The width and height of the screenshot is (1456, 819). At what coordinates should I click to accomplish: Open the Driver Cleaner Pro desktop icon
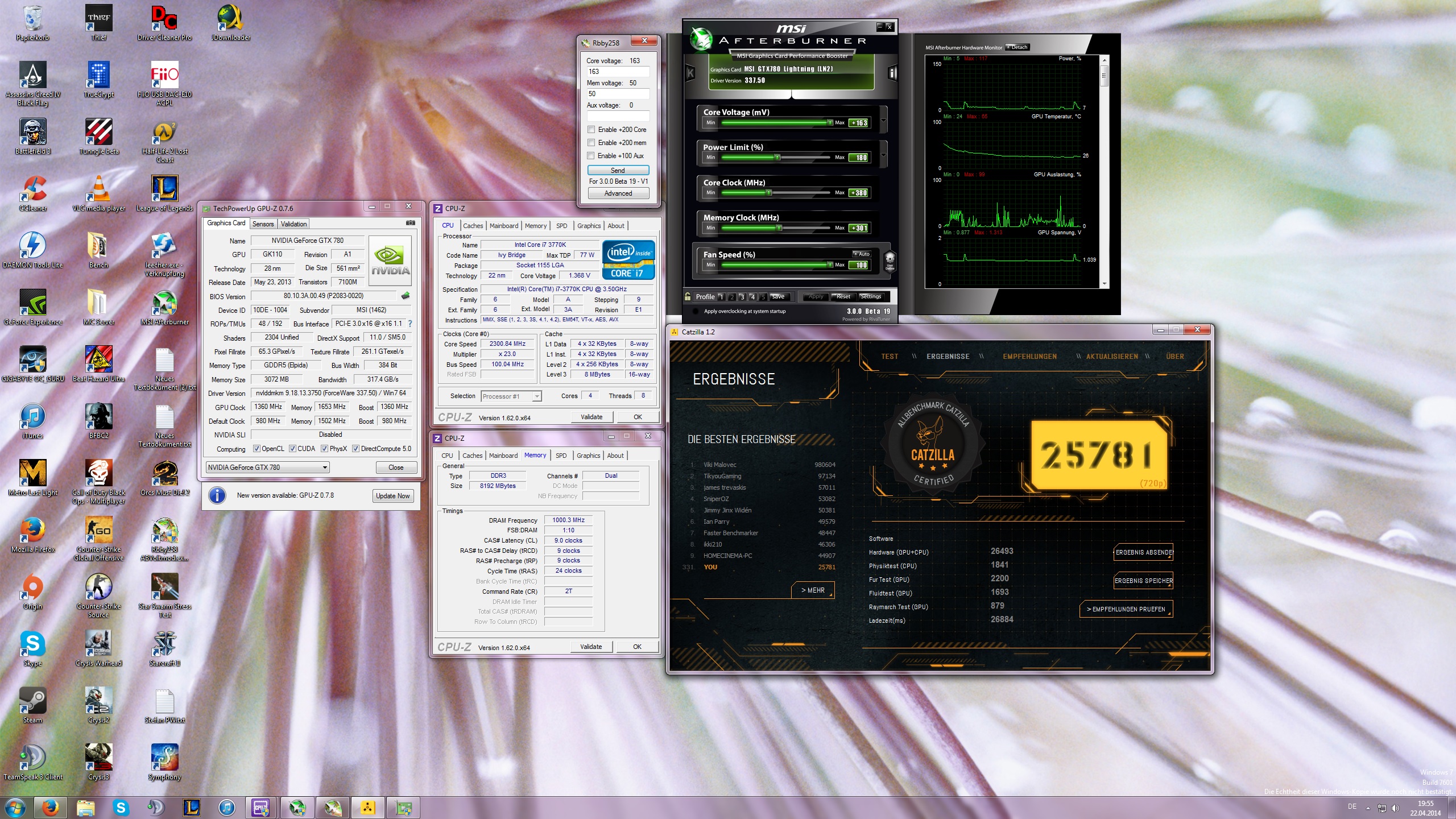(x=164, y=23)
